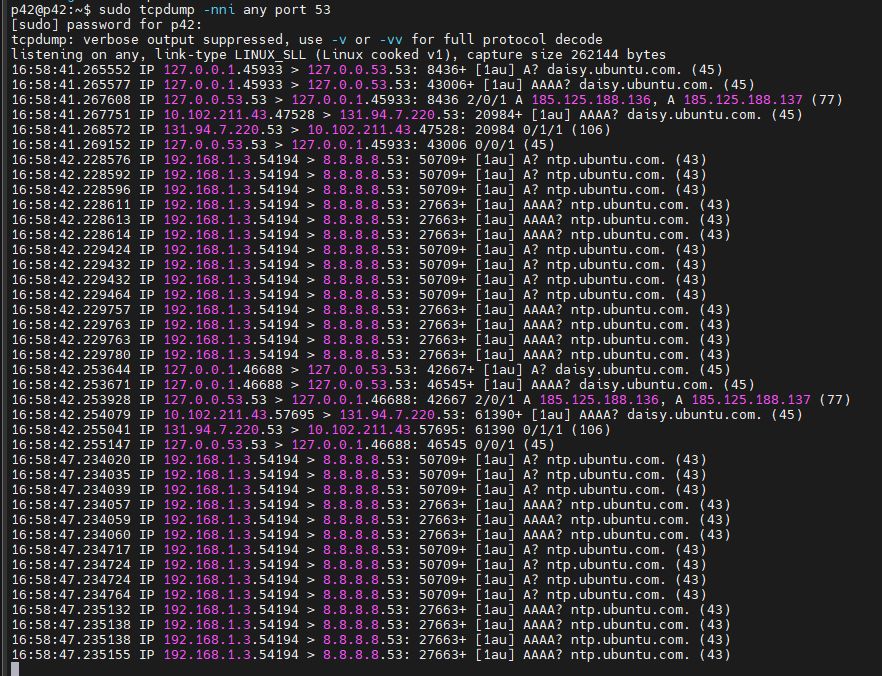882x676 pixels.
Task: Pick timestamp 16:58:41.267751
Action: 71,115
